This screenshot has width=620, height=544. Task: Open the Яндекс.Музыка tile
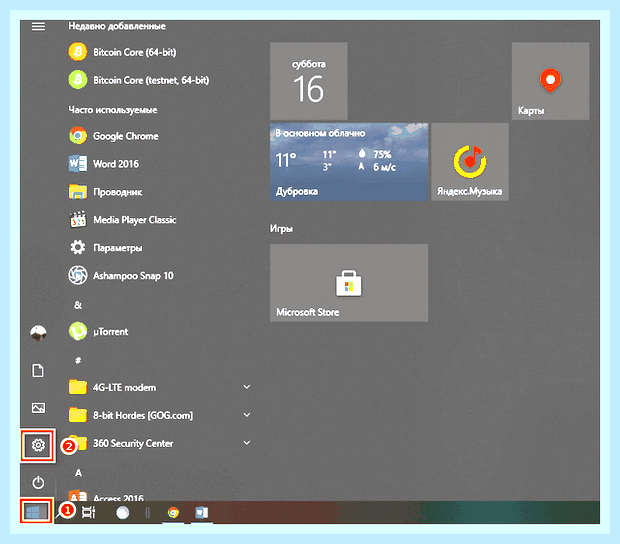pyautogui.click(x=470, y=162)
